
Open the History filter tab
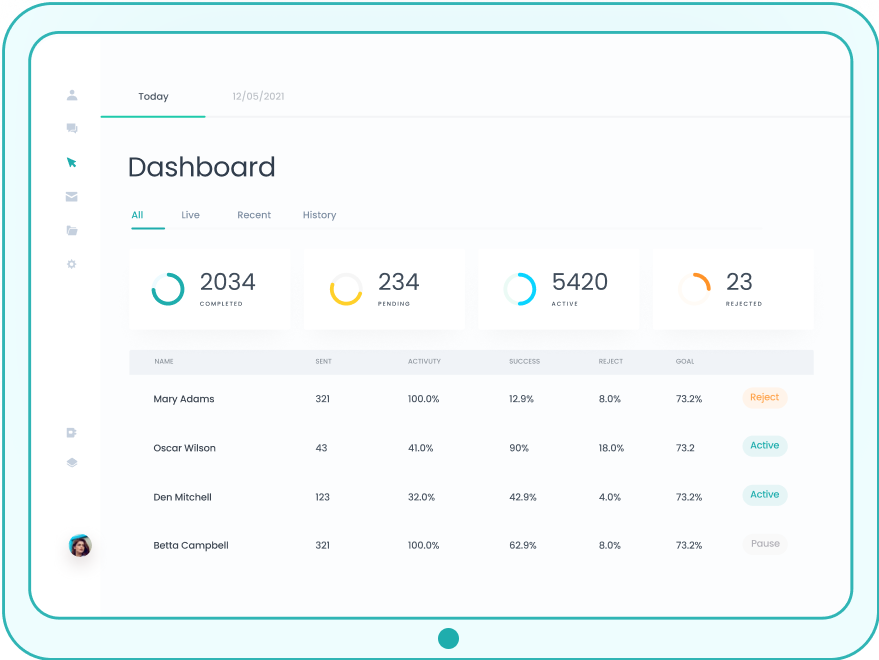point(319,215)
